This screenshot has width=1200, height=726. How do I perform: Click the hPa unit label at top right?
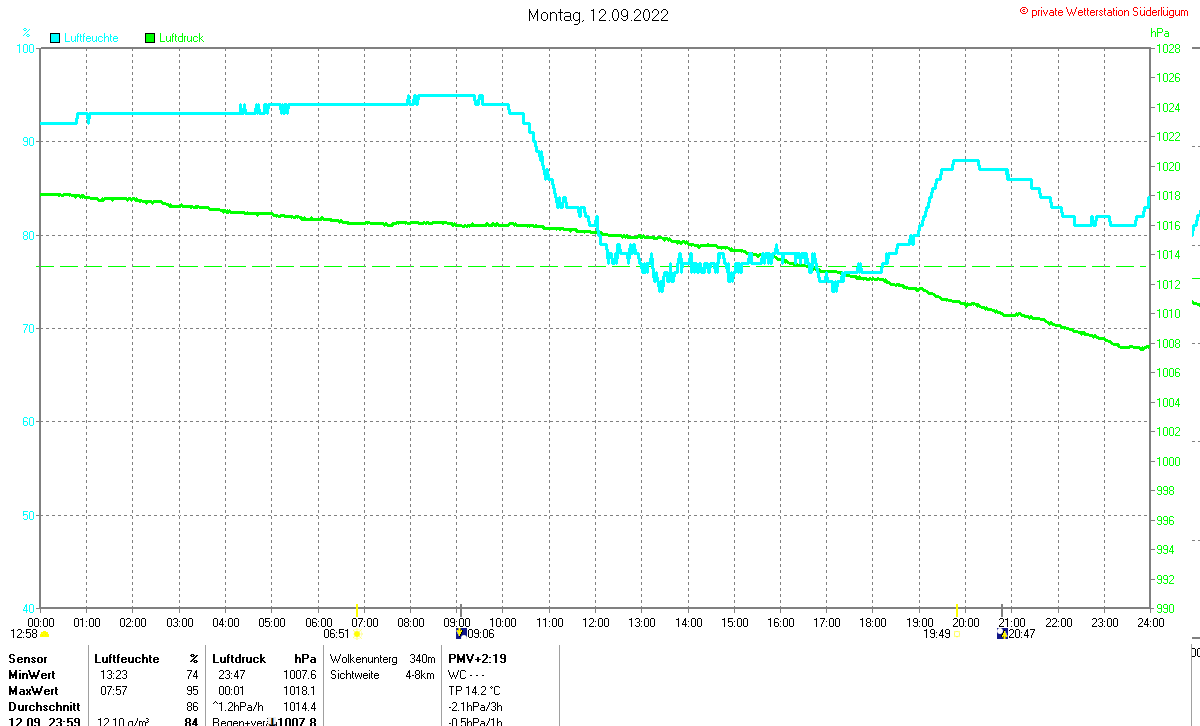pyautogui.click(x=1160, y=33)
